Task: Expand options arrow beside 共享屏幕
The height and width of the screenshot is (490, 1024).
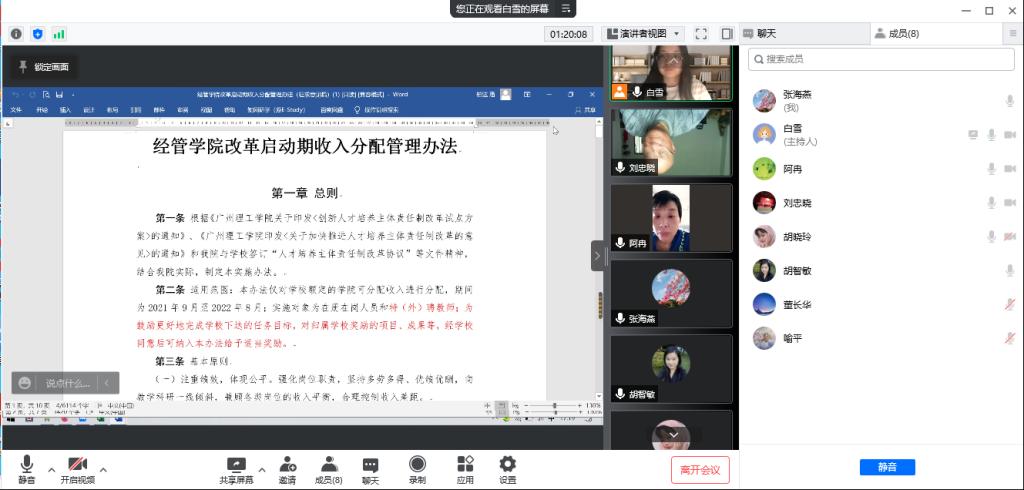Action: 262,468
